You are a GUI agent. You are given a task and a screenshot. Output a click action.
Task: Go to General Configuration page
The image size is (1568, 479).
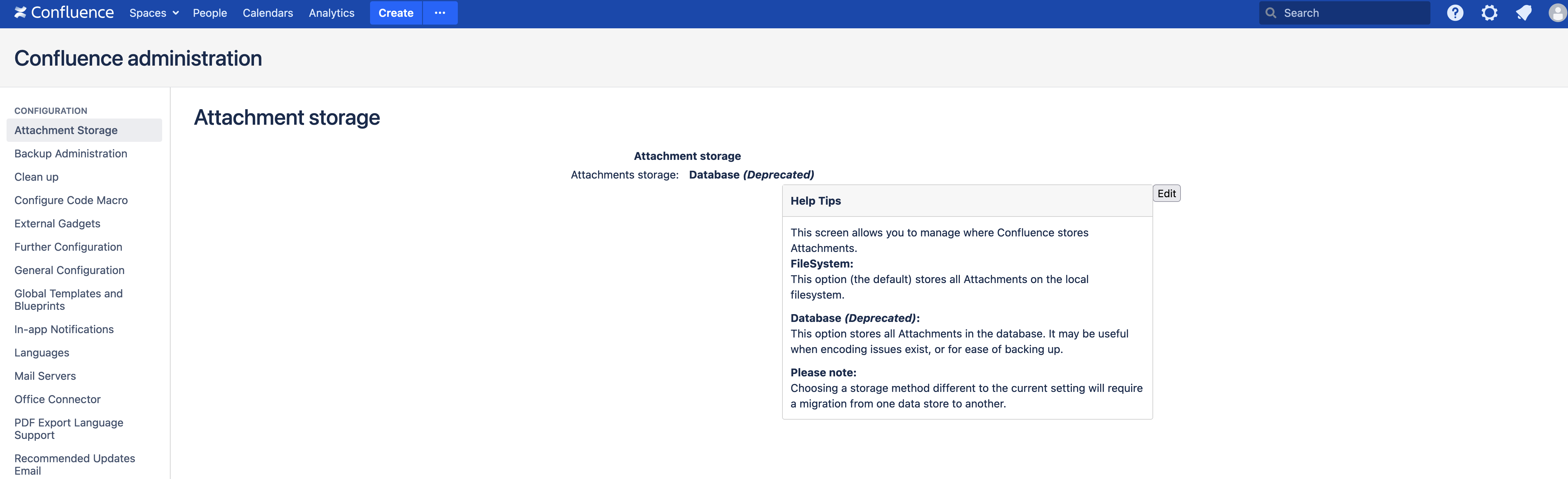69,270
